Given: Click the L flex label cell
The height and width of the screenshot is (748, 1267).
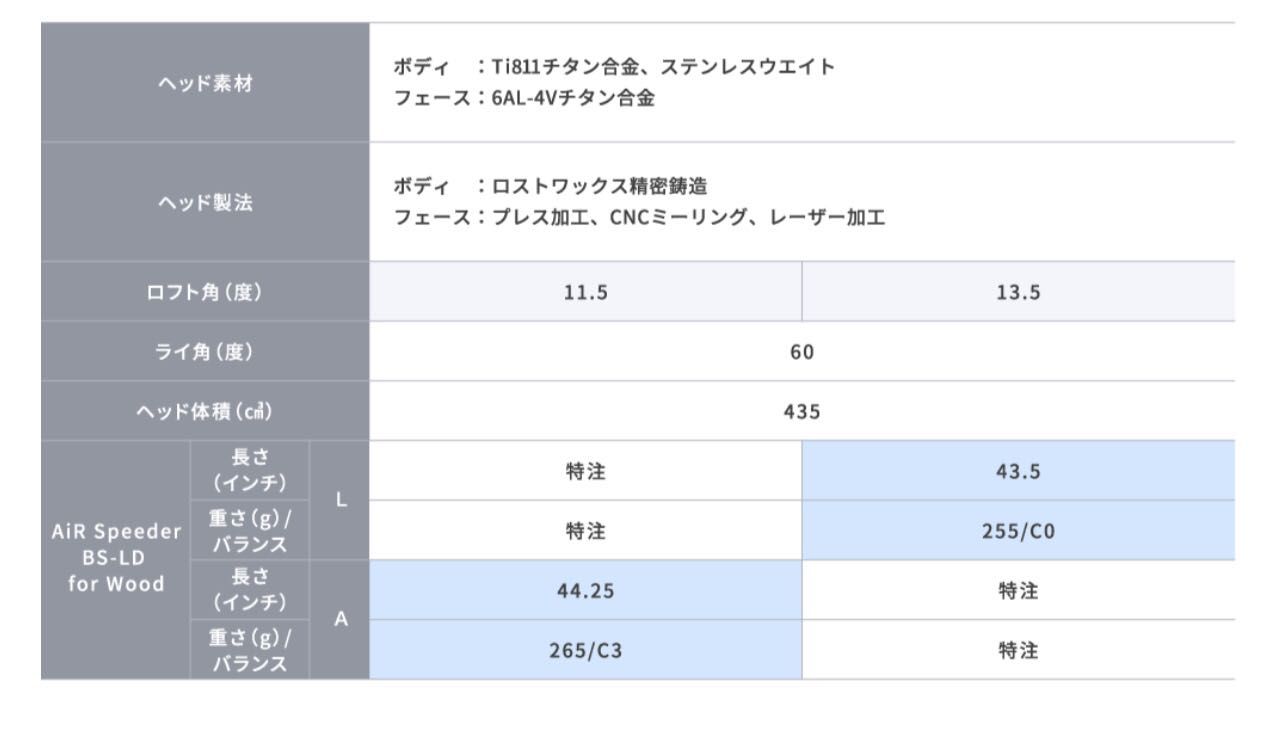Looking at the screenshot, I should pos(339,500).
